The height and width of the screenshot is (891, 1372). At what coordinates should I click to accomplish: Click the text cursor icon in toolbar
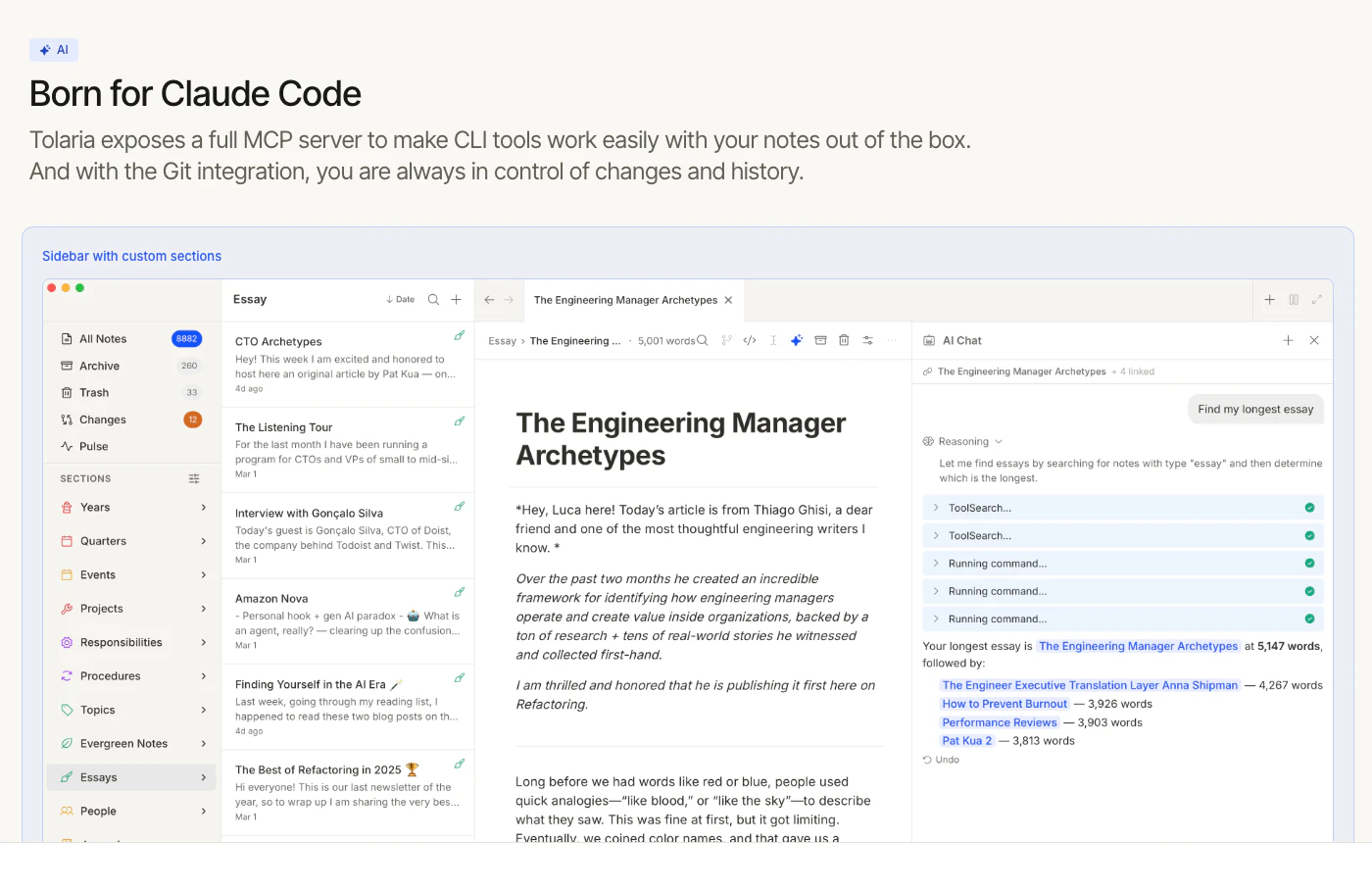(773, 341)
